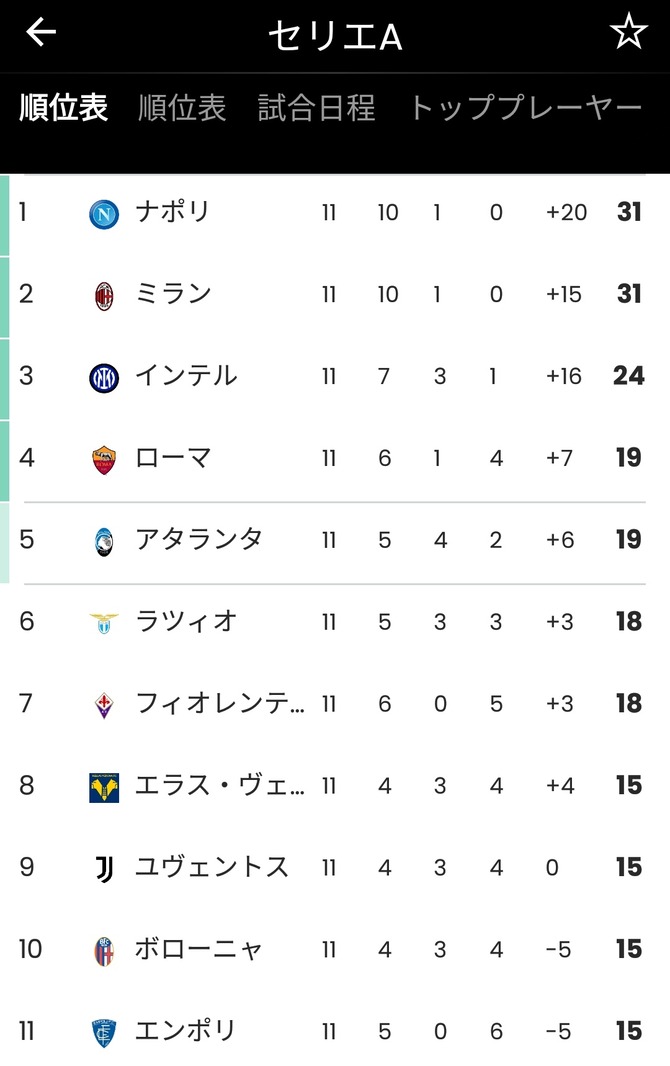Screen dimensions: 670x1066
Task: Tap the Fiorentina club crest
Action: tap(104, 705)
